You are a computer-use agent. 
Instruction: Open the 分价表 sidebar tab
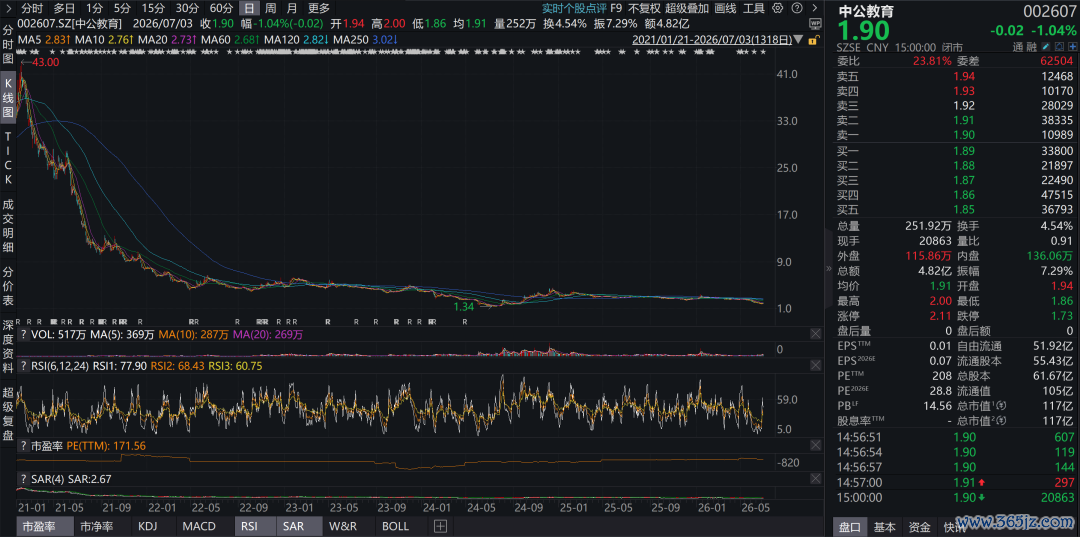pos(8,287)
